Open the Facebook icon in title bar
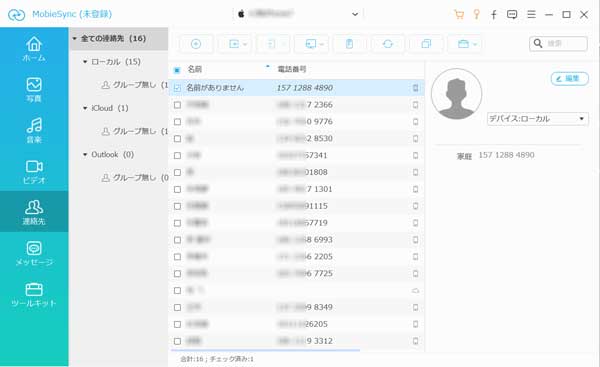 [x=494, y=15]
